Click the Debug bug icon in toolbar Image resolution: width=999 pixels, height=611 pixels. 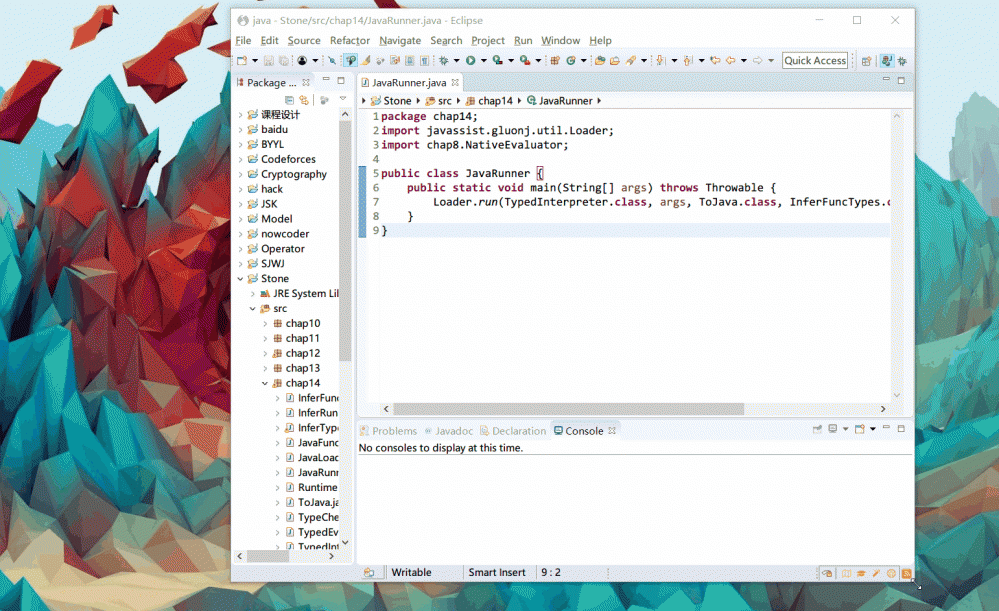(443, 61)
